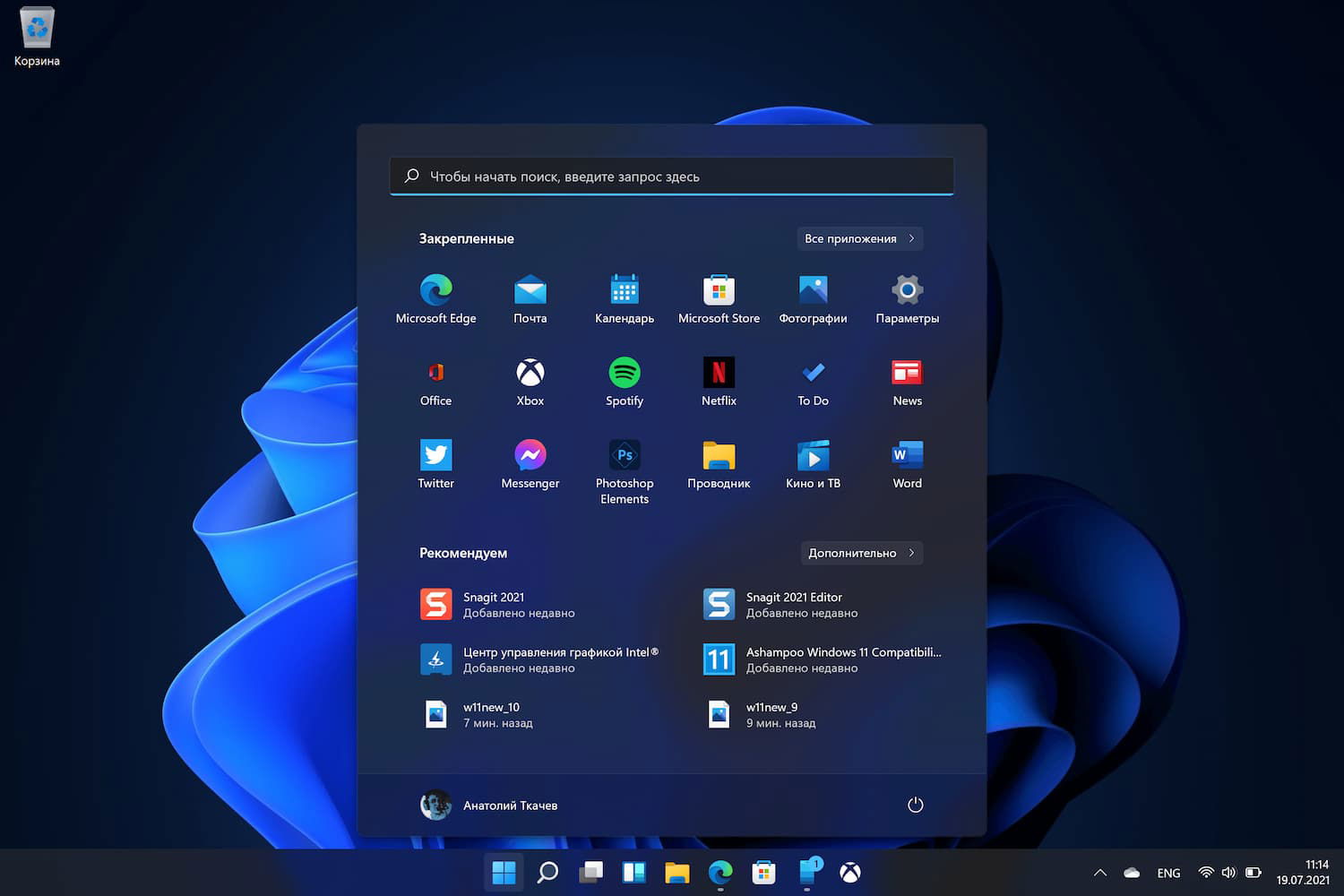This screenshot has width=1344, height=896.
Task: Open the Анатолий Ткачев user account menu
Action: pyautogui.click(x=489, y=805)
